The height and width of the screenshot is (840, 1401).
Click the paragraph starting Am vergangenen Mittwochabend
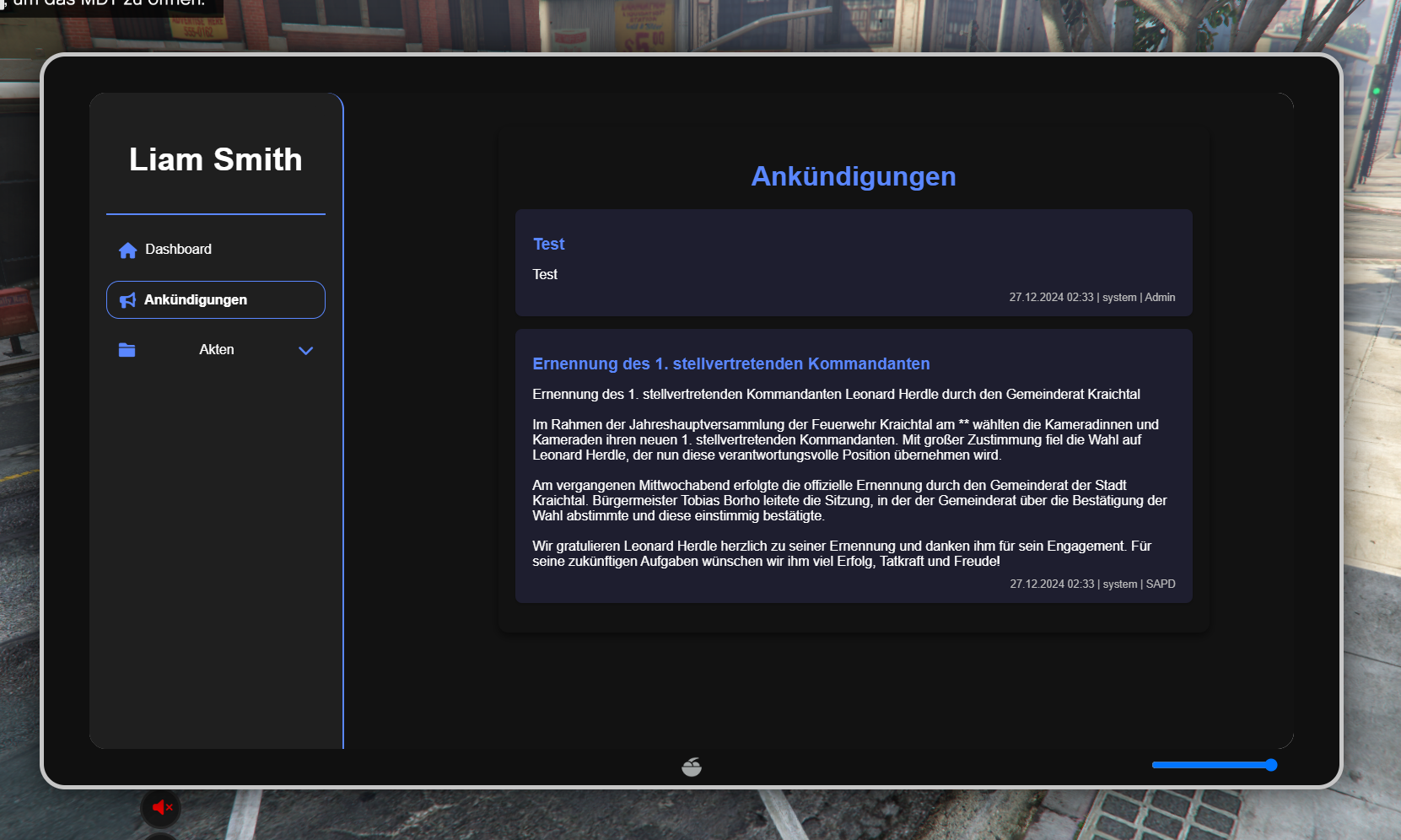(849, 500)
